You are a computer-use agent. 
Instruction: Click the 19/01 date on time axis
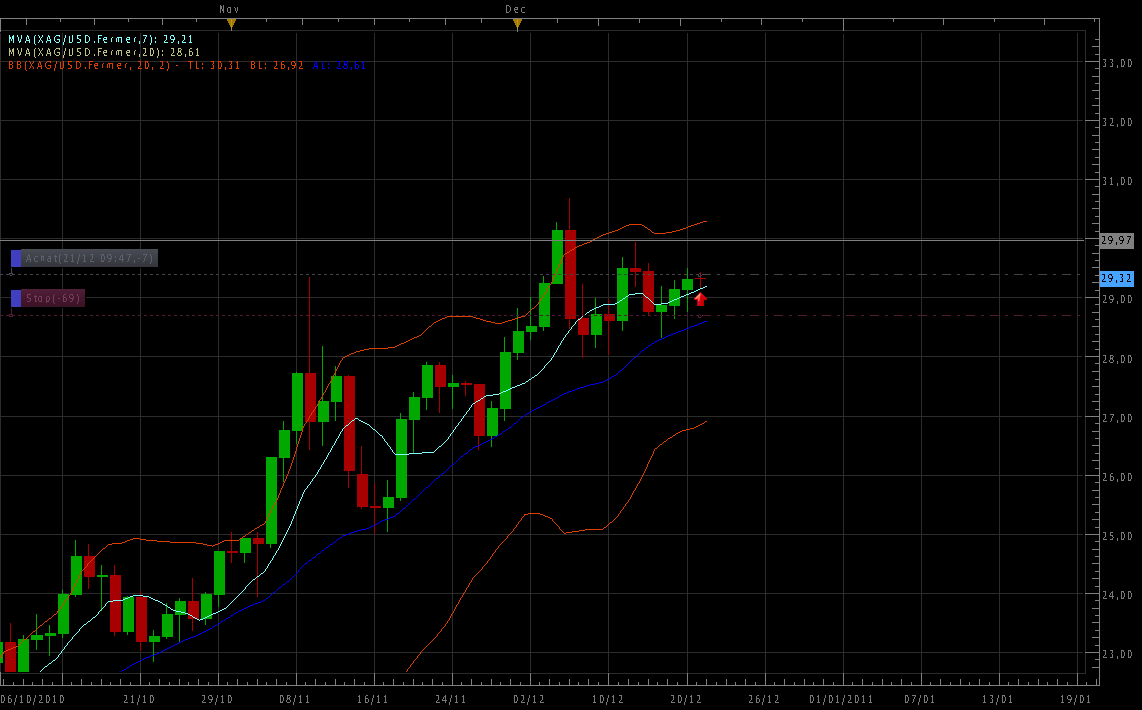[x=1076, y=699]
